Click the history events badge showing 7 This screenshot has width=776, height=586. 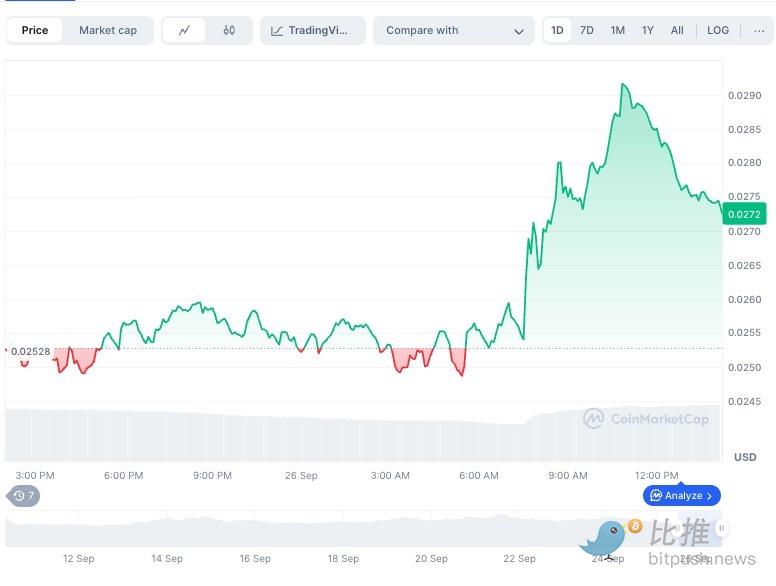point(23,496)
